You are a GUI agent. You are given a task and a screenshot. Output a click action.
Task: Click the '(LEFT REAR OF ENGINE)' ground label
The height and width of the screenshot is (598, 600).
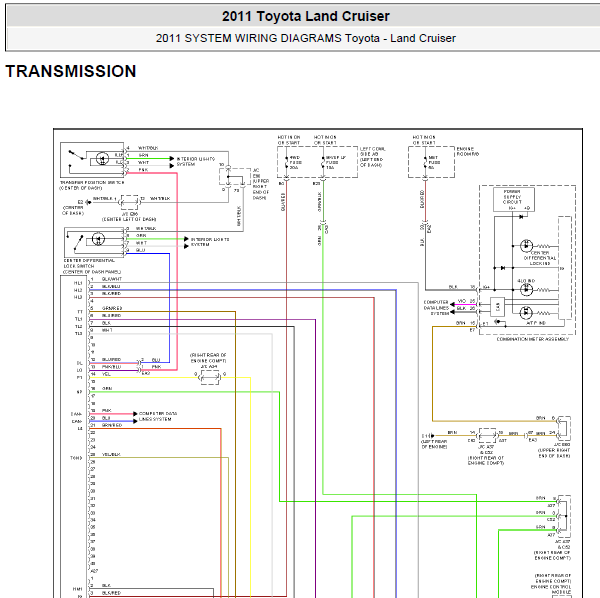pos(434,444)
